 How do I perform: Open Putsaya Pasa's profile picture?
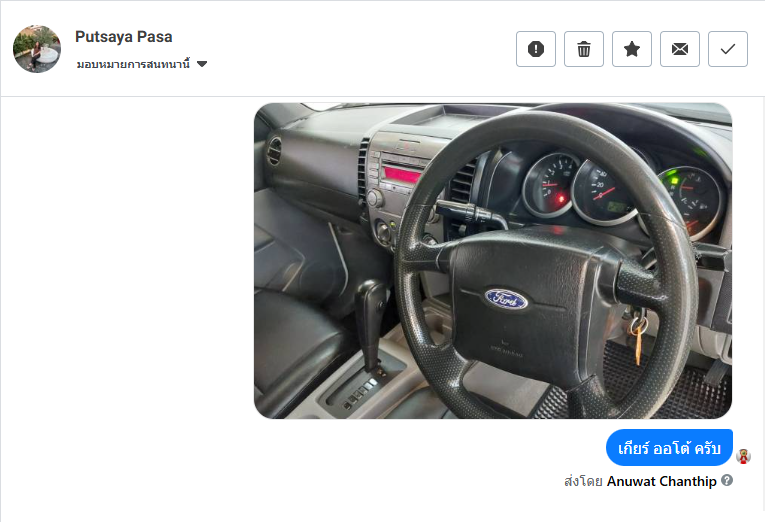tap(37, 49)
